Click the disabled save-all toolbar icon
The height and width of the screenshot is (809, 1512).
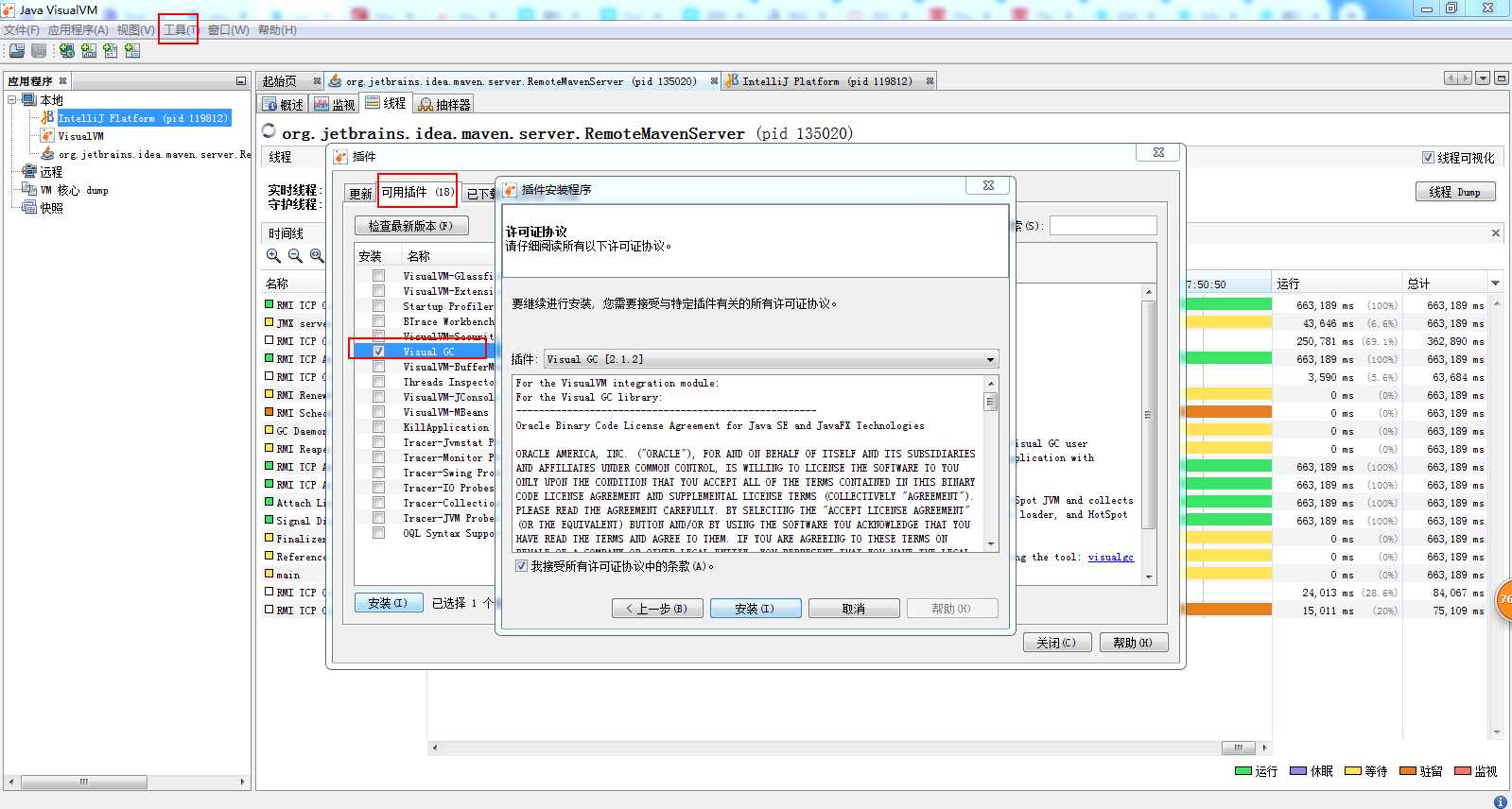[x=39, y=51]
